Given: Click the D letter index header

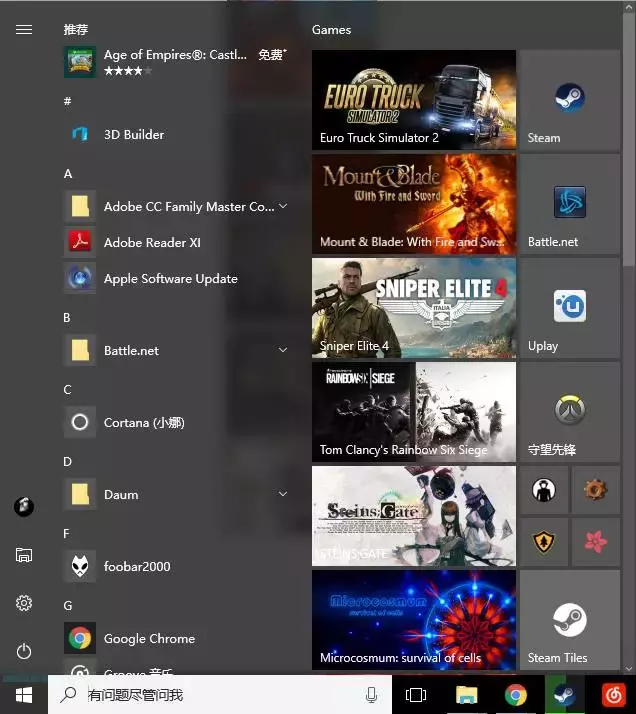Looking at the screenshot, I should click(x=67, y=461).
